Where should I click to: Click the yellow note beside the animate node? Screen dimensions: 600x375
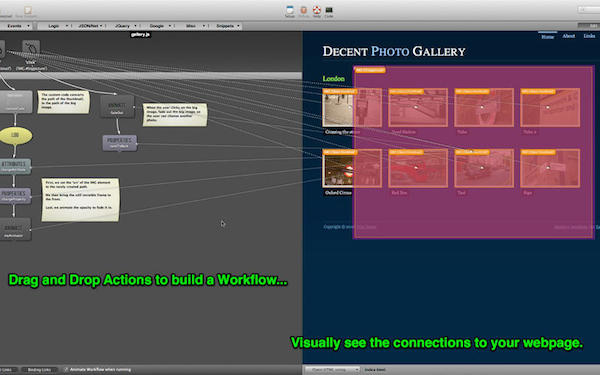[x=174, y=115]
